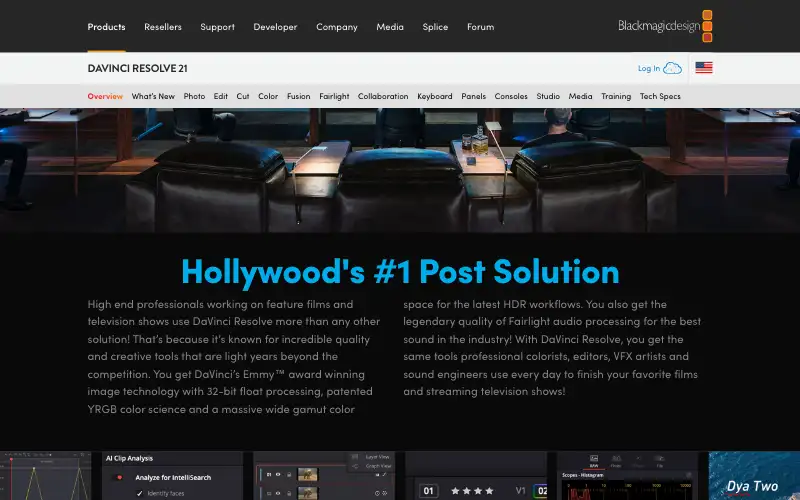Open the Forum link
Image resolution: width=800 pixels, height=500 pixels.
point(481,27)
